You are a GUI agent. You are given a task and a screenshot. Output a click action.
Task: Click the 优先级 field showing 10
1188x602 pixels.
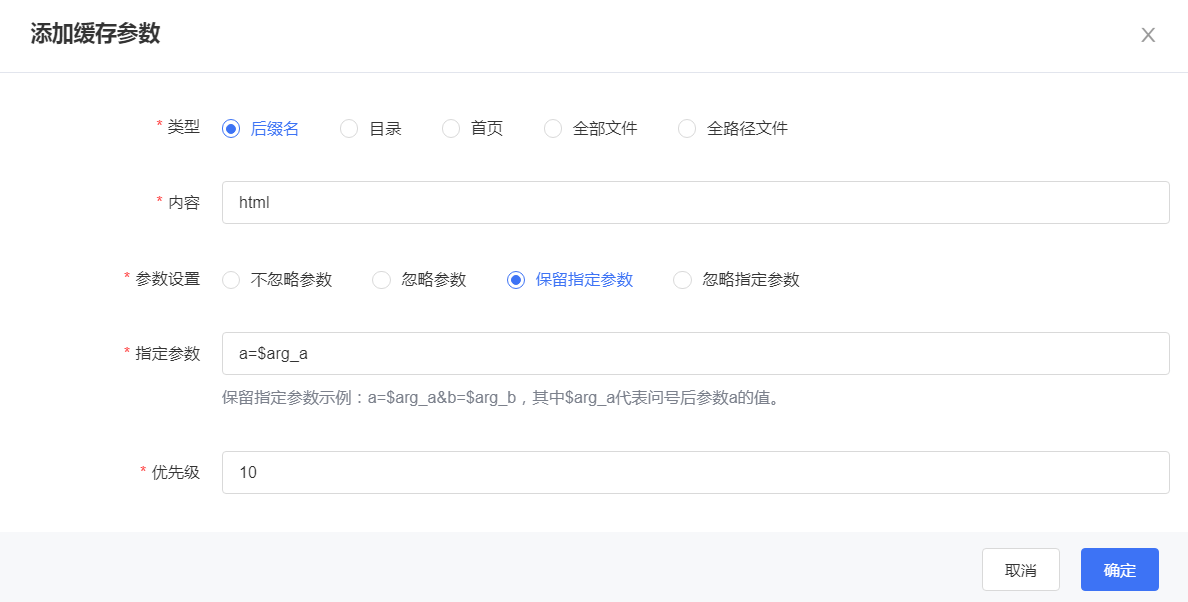(x=696, y=473)
